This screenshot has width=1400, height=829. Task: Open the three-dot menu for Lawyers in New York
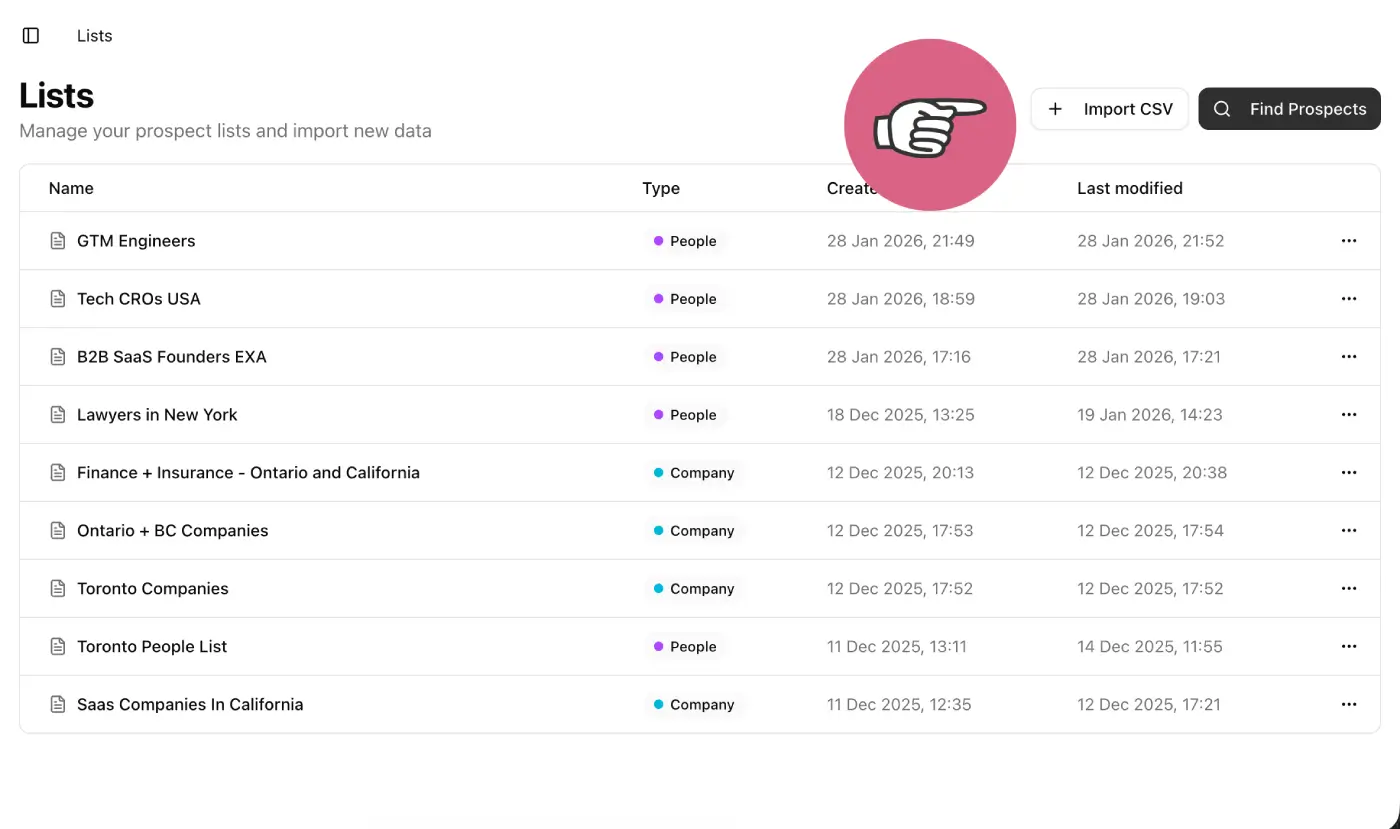1348,415
